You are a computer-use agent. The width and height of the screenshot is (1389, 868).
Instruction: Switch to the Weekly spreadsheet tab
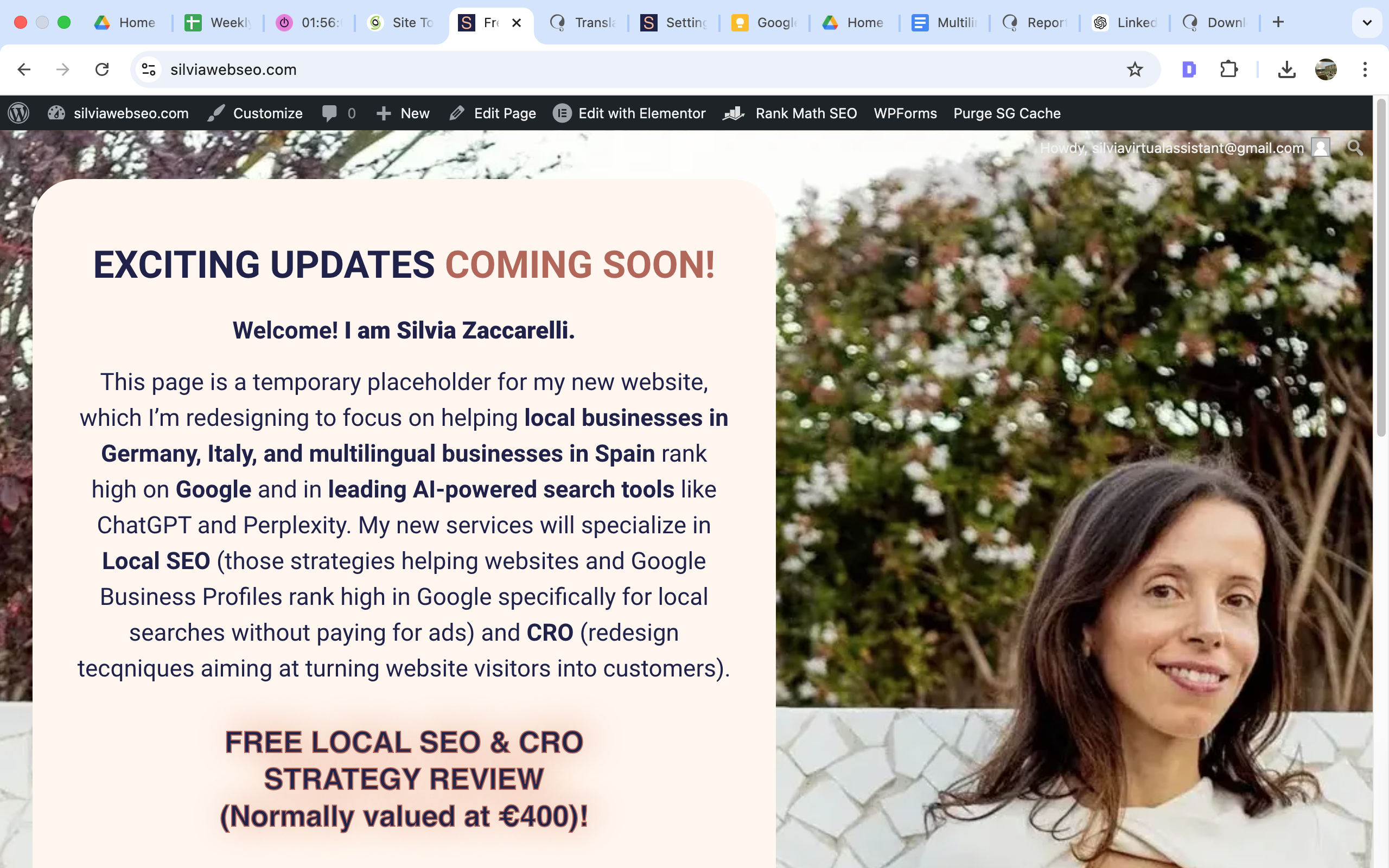218,22
